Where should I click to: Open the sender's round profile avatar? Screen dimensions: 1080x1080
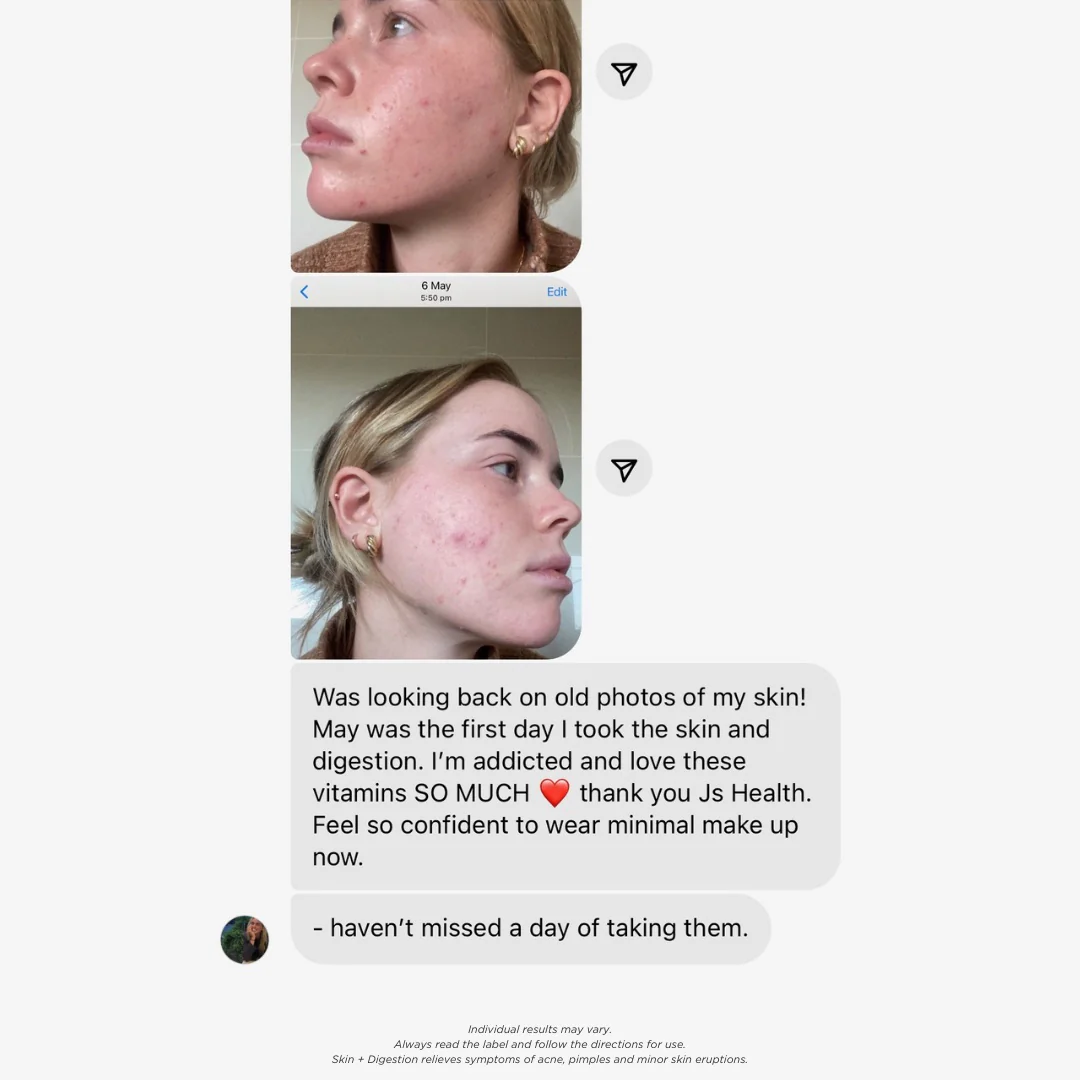[245, 939]
